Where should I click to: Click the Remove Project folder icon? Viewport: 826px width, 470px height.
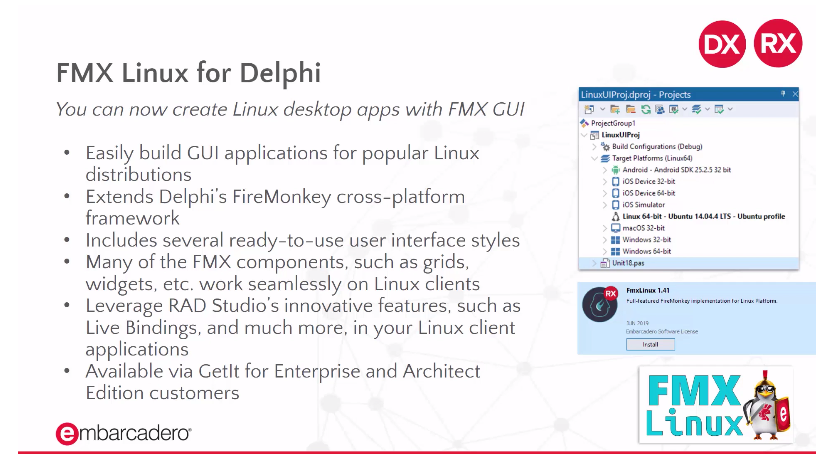pyautogui.click(x=630, y=110)
